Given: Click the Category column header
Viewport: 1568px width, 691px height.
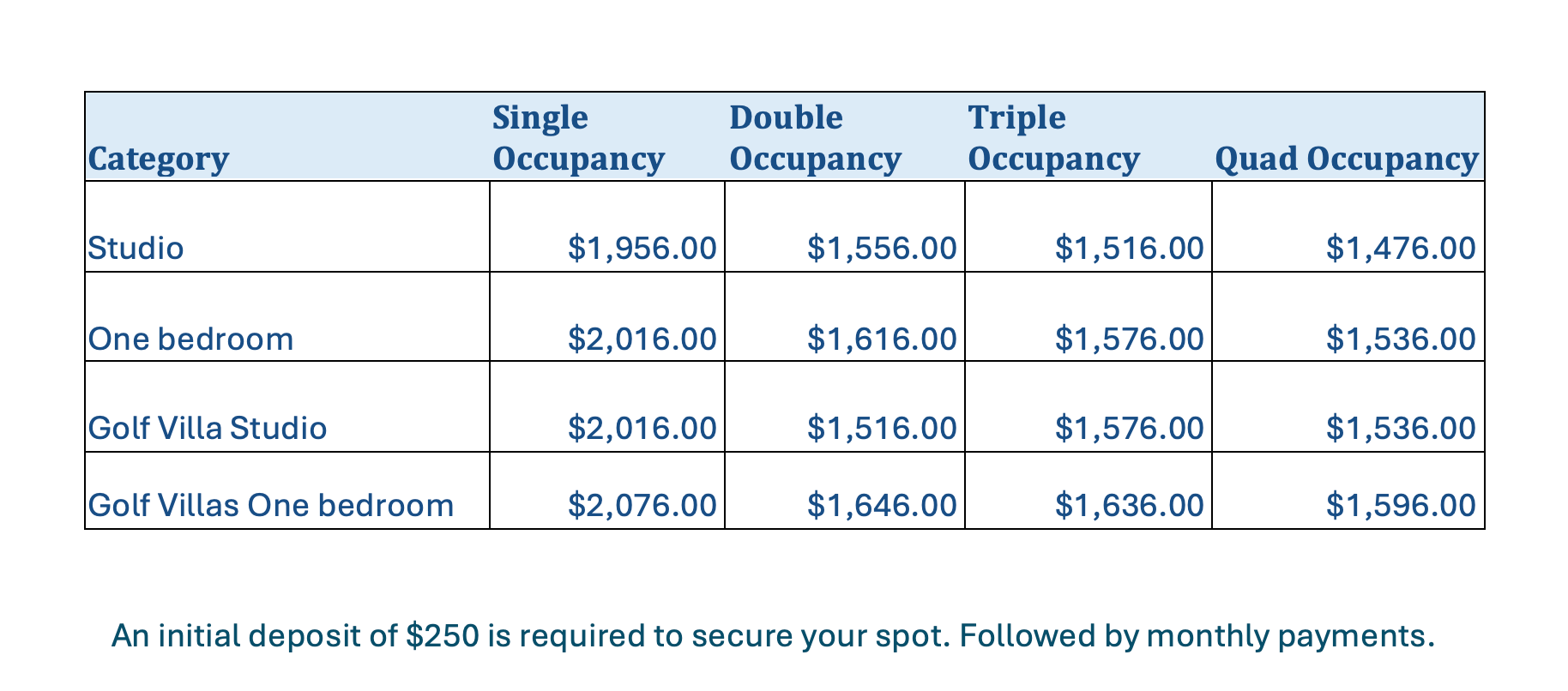Looking at the screenshot, I should tap(159, 159).
